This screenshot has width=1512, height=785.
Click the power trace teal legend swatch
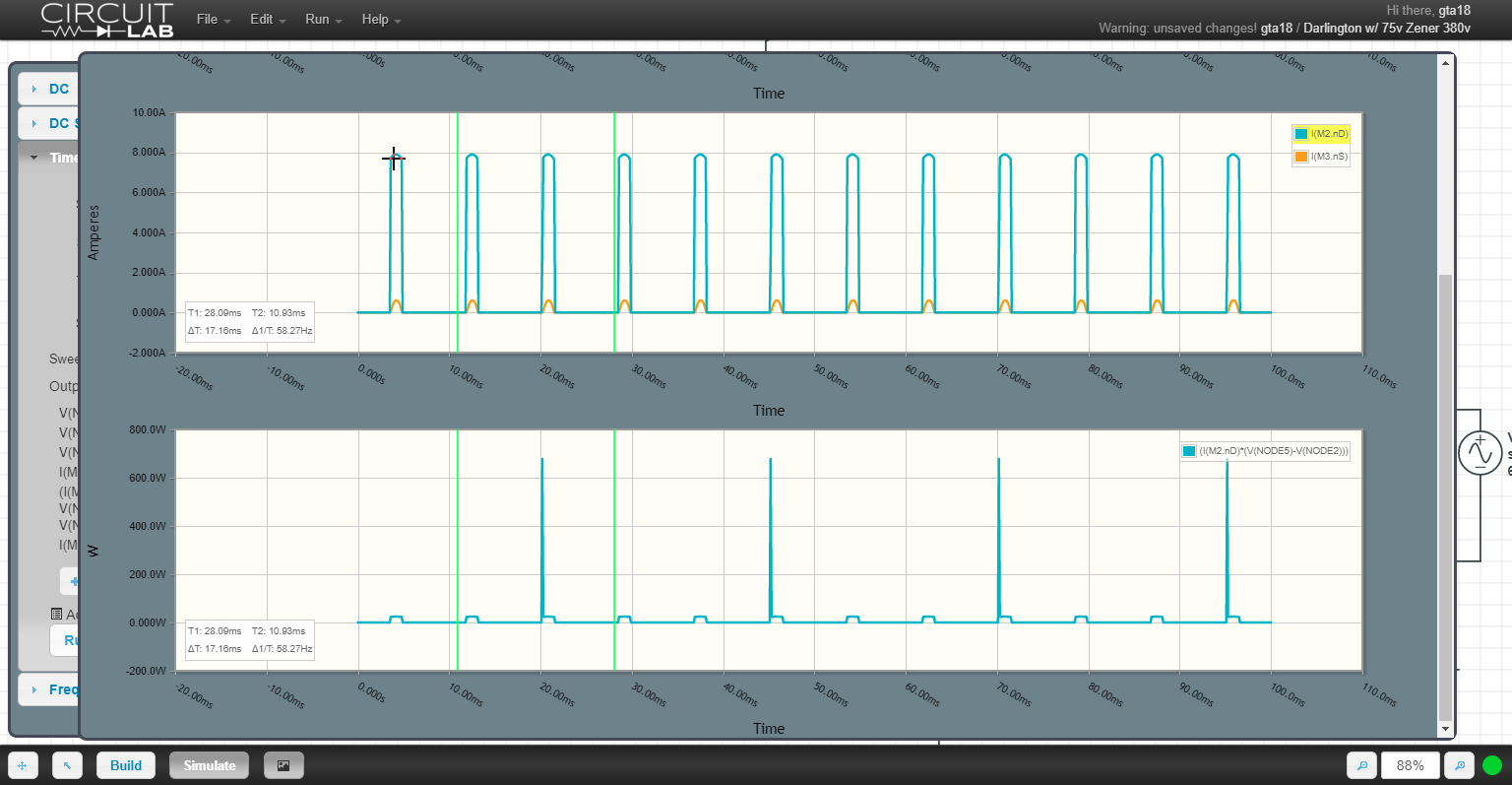pos(1189,451)
